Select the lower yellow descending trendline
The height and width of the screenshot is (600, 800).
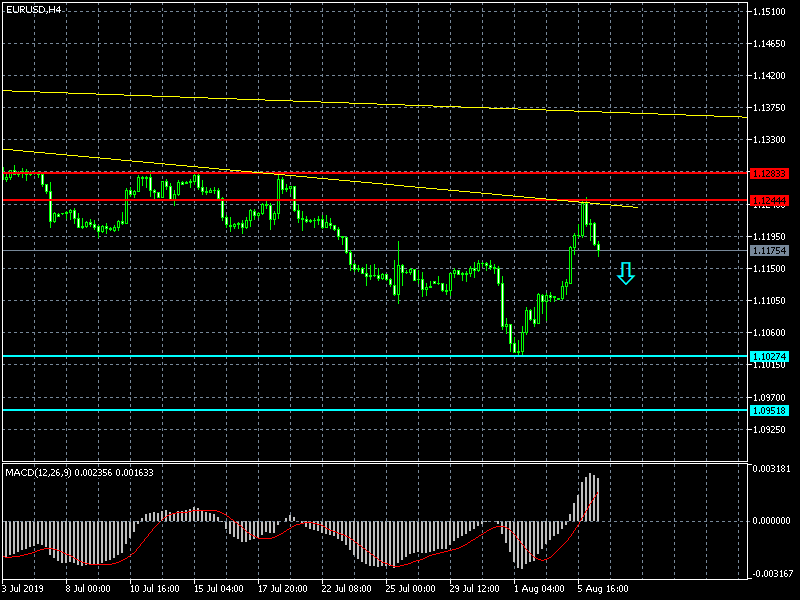(x=320, y=178)
